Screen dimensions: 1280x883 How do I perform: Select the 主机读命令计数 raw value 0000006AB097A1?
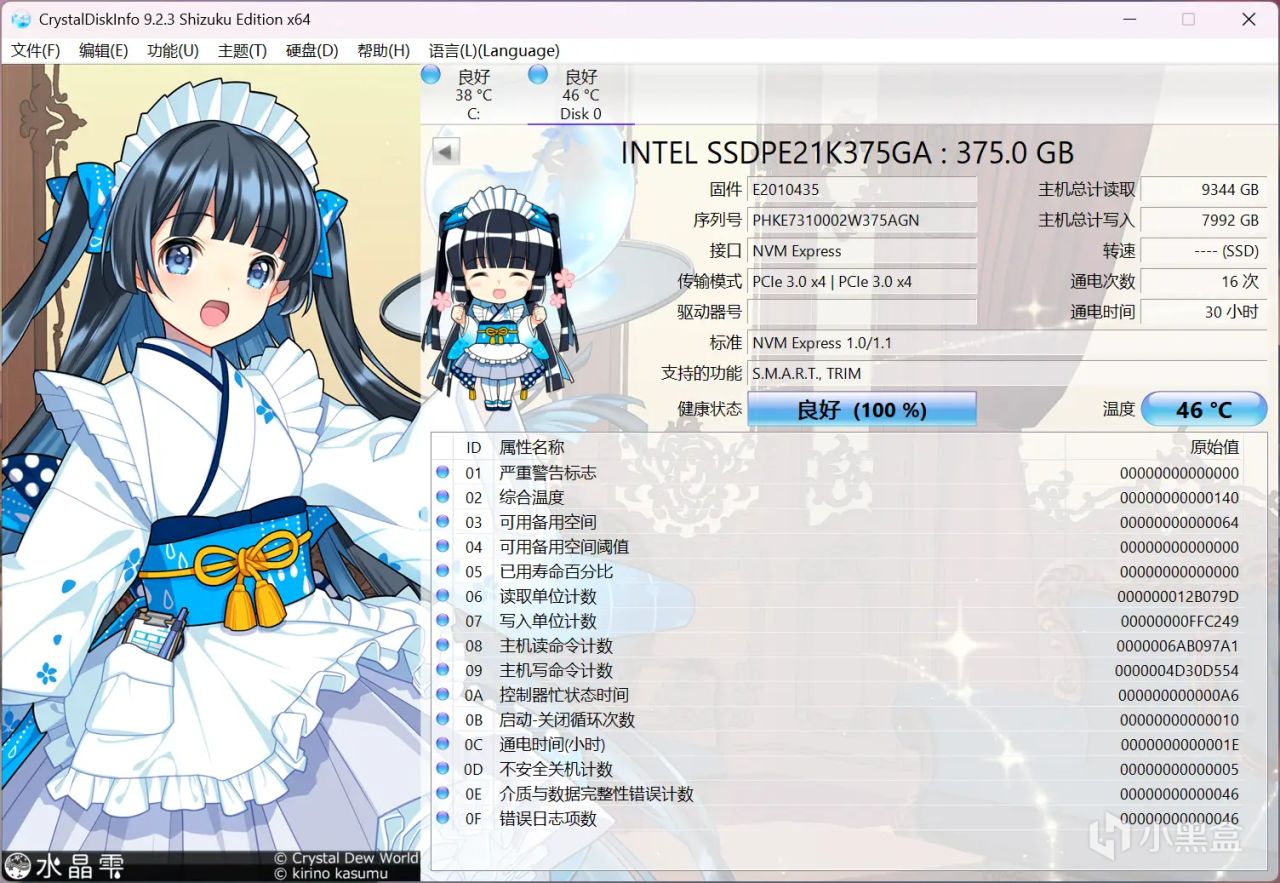[1178, 645]
